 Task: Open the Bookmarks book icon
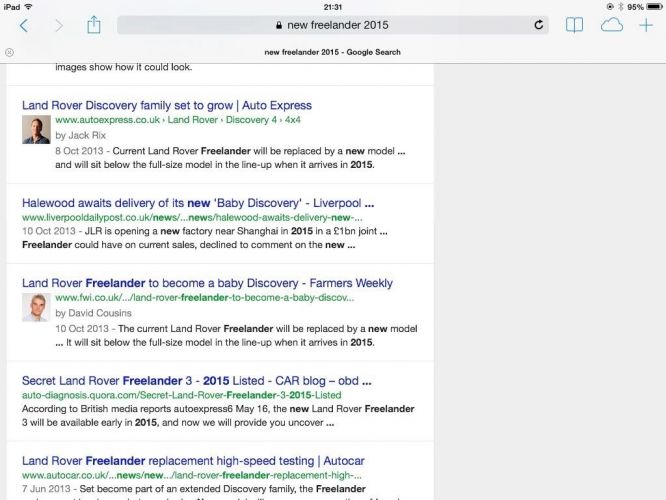tap(574, 25)
